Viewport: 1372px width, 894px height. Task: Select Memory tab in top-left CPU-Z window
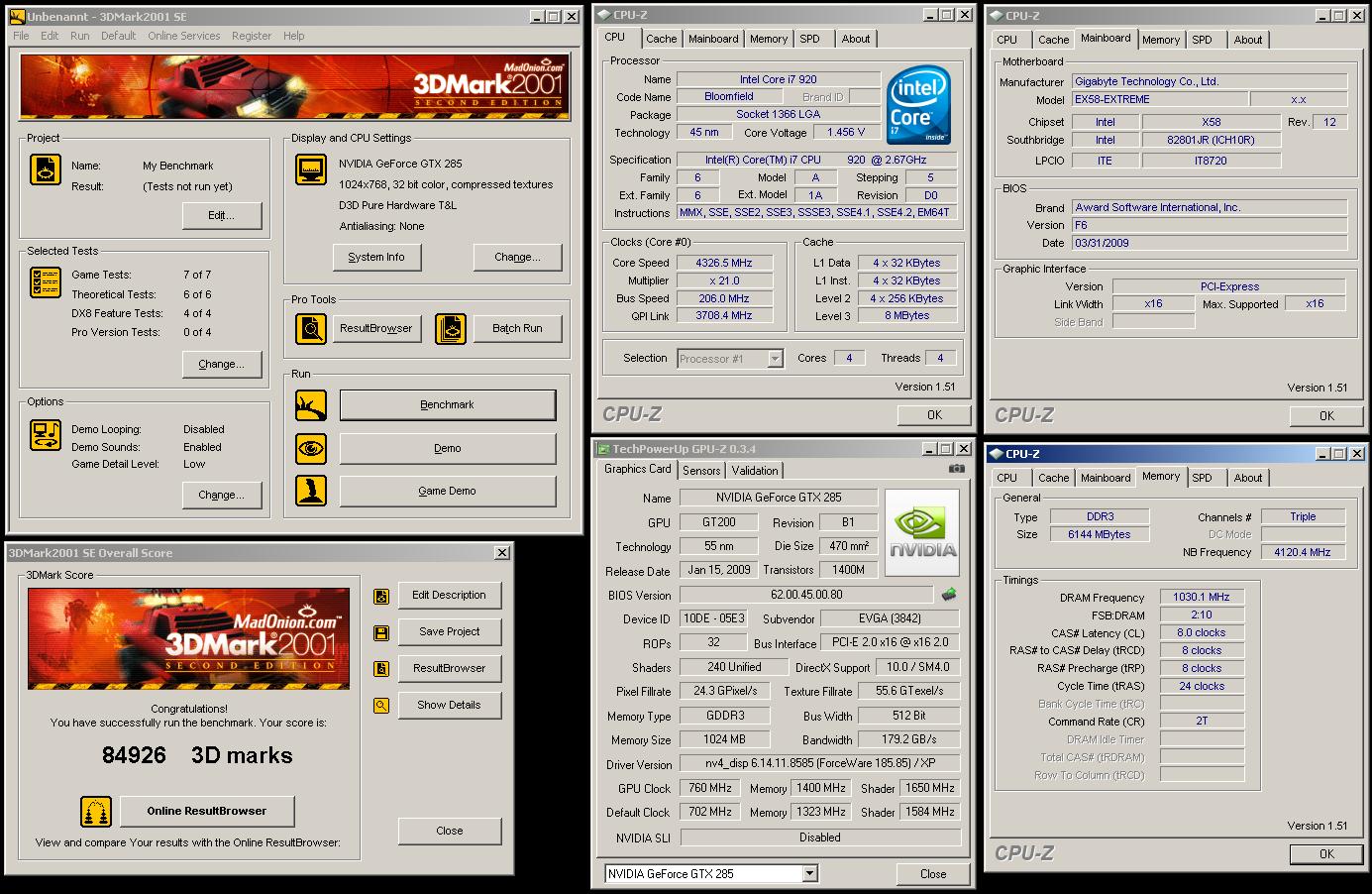[x=769, y=39]
